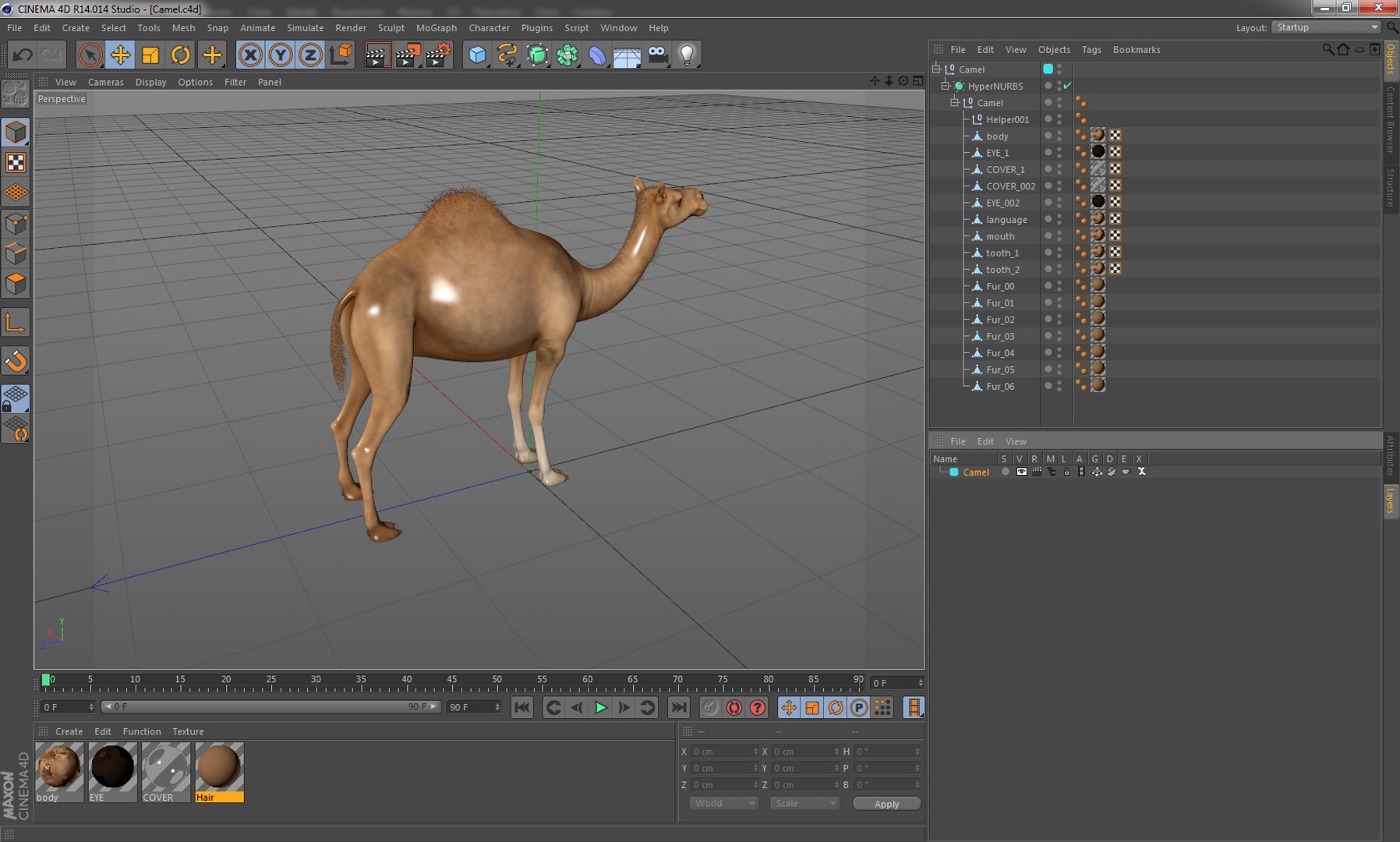Switch to Texture mode icon
This screenshot has width=1400, height=842.
(x=16, y=162)
